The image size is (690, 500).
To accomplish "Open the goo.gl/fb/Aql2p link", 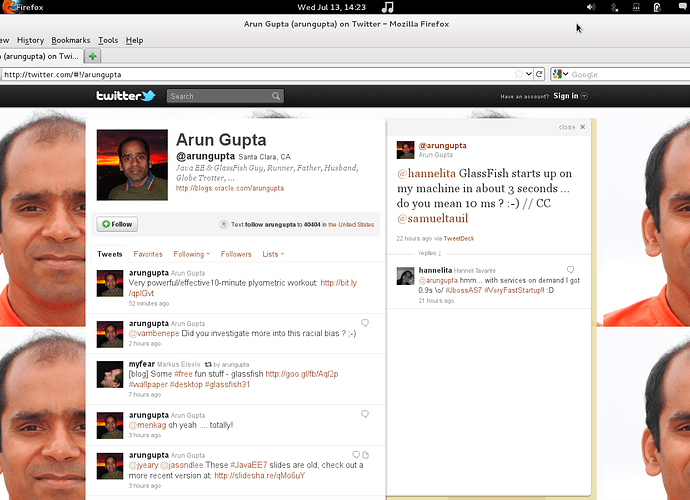I will [302, 374].
